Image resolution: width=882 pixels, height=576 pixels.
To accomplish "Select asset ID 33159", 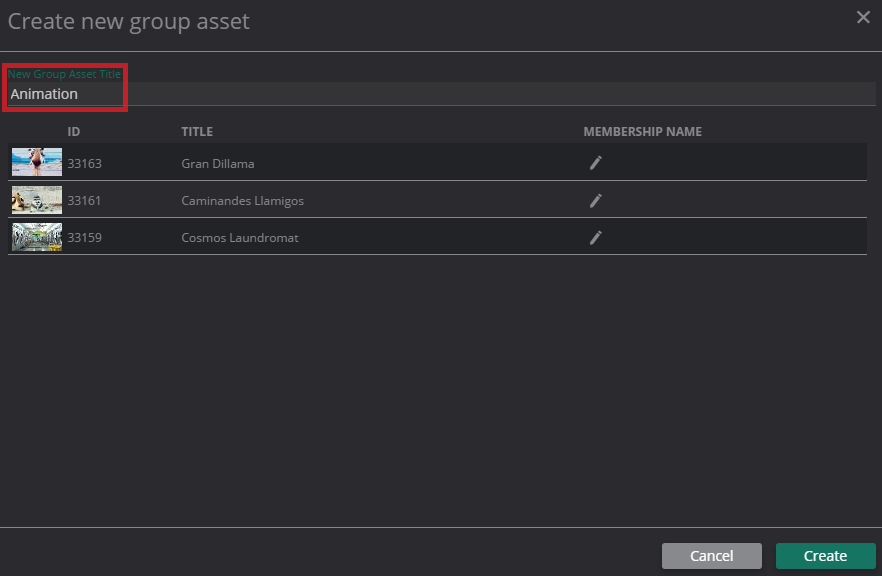I will tap(84, 238).
